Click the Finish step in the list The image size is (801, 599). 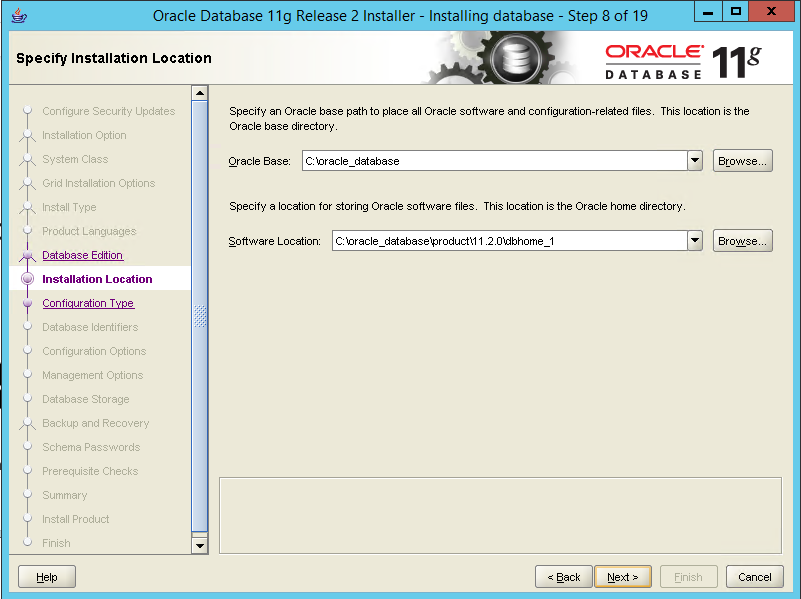(x=56, y=543)
